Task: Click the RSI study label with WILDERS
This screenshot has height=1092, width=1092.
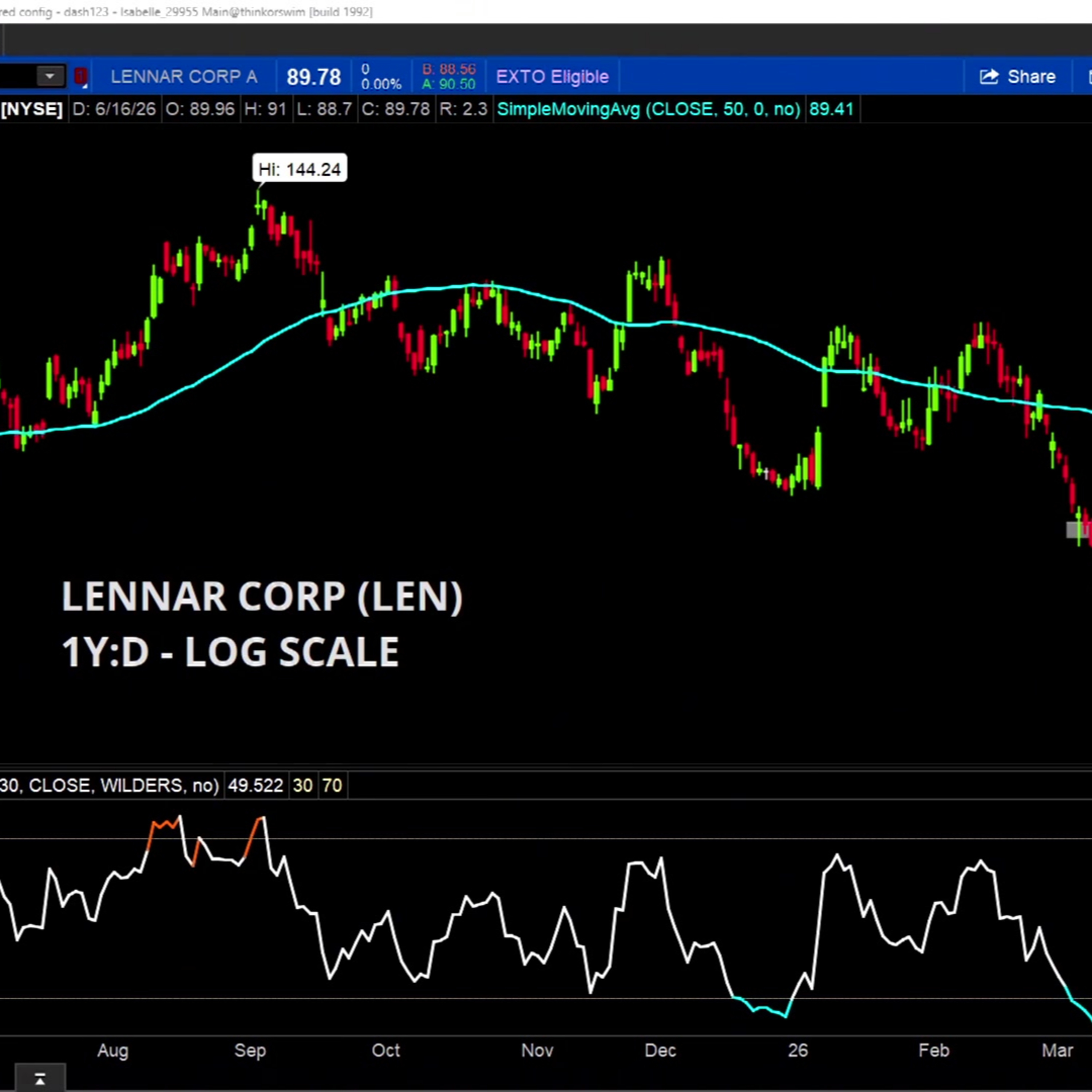Action: click(x=110, y=785)
